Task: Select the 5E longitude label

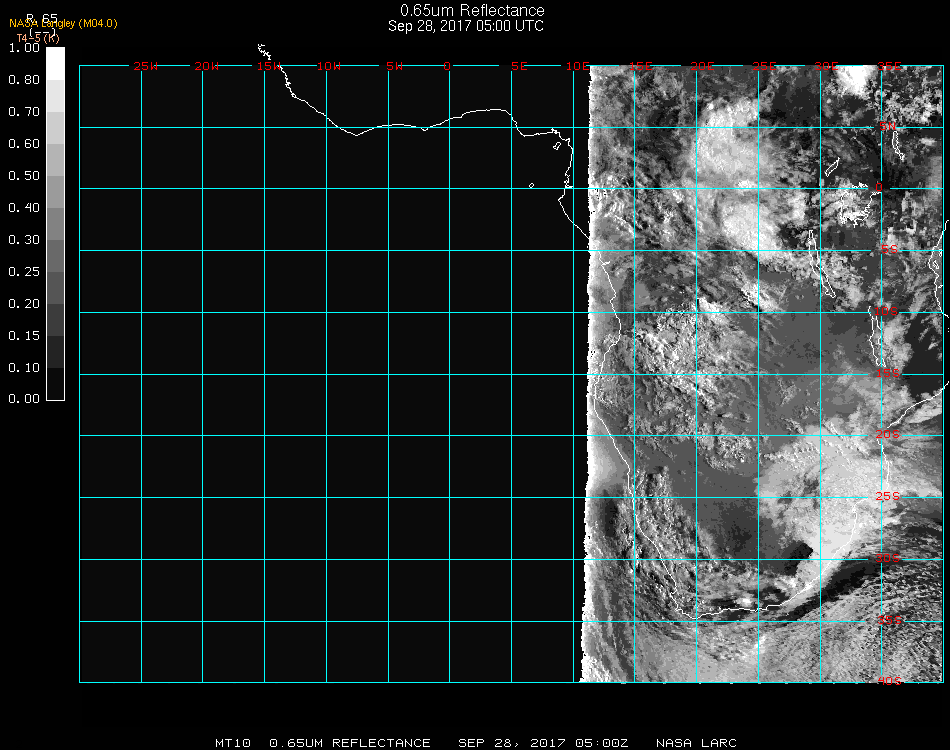Action: [x=519, y=66]
